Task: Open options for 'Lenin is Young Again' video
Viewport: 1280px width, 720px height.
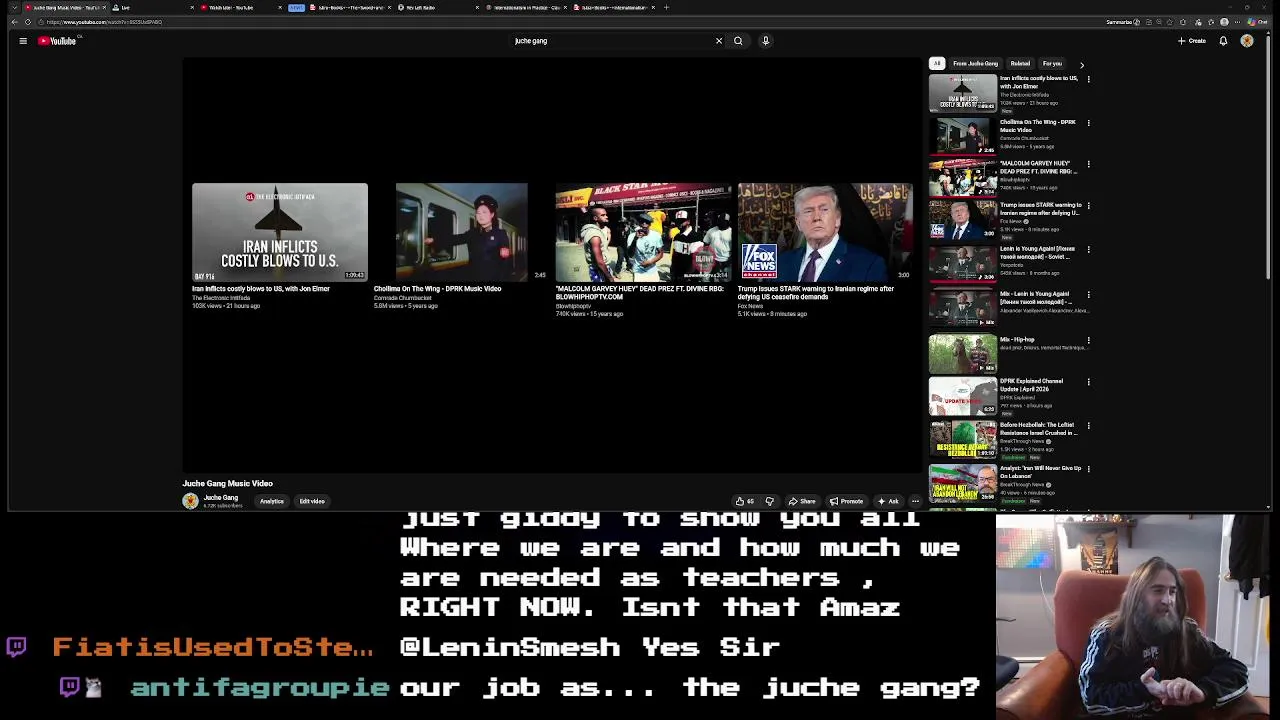Action: pos(1088,250)
